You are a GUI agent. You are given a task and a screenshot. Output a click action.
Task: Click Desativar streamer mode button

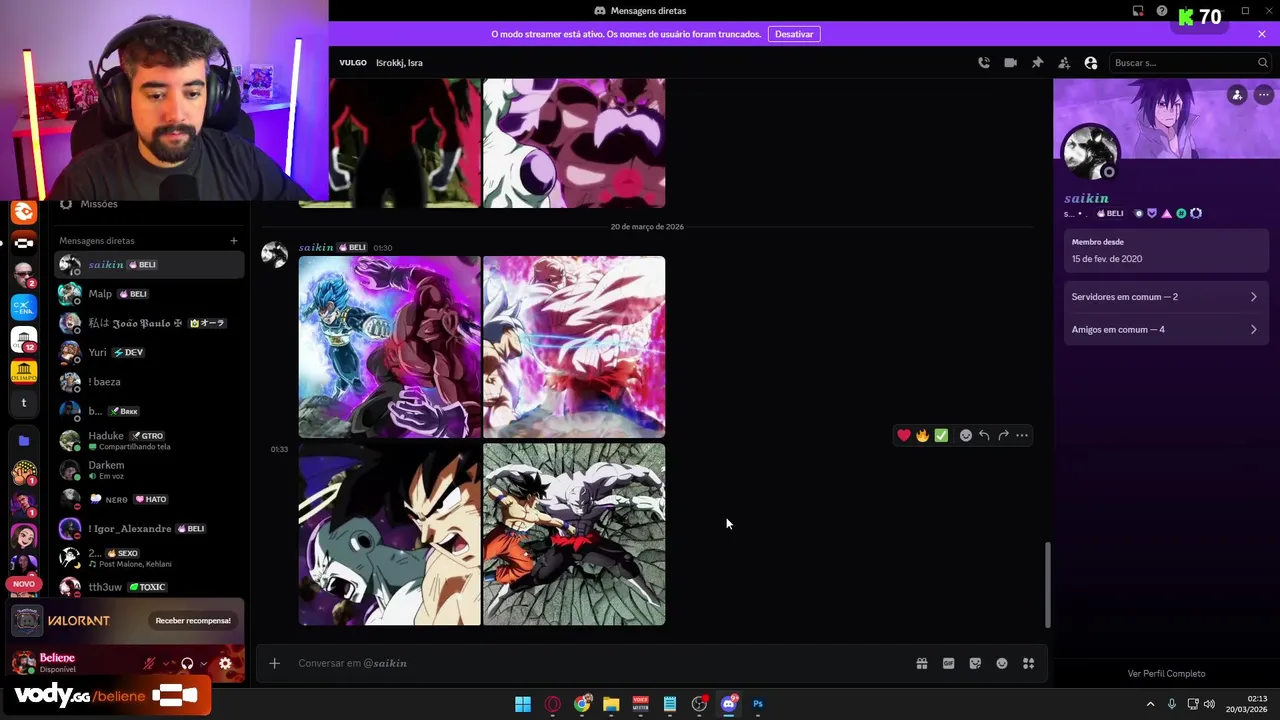(x=794, y=34)
